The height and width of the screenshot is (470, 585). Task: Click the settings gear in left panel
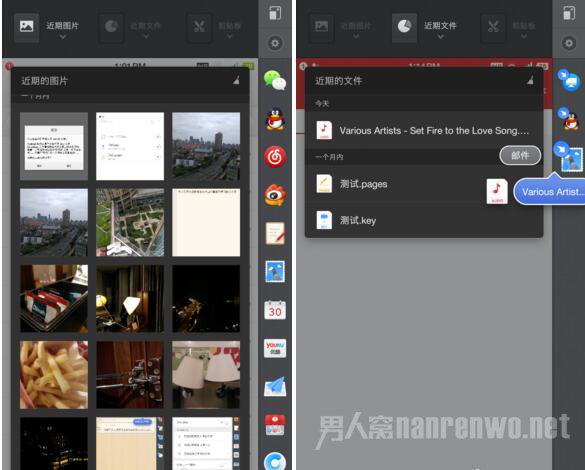tap(275, 43)
